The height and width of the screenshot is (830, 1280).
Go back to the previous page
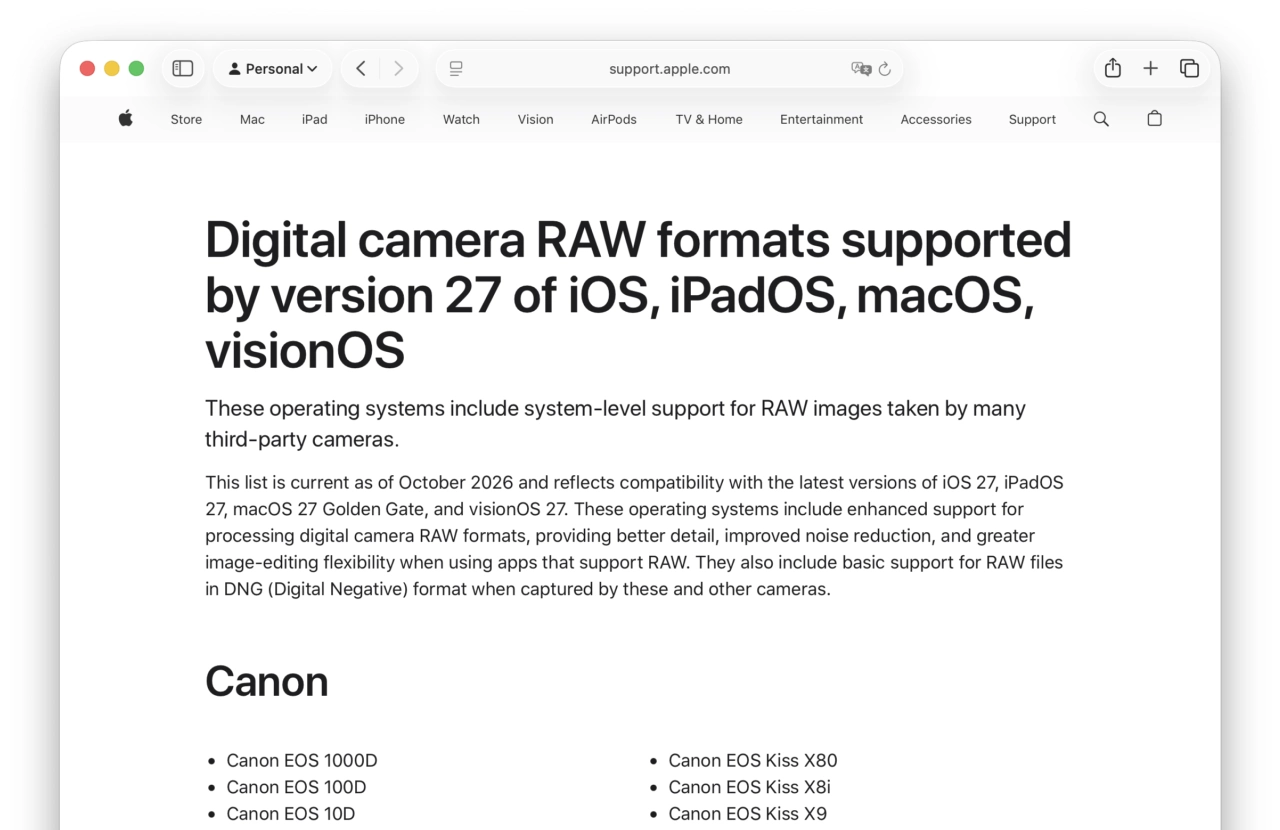tap(361, 69)
